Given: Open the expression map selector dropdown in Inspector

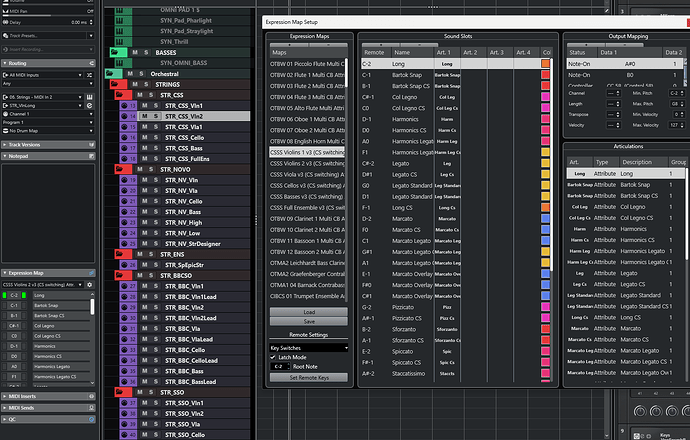Looking at the screenshot, I should pyautogui.click(x=42, y=285).
